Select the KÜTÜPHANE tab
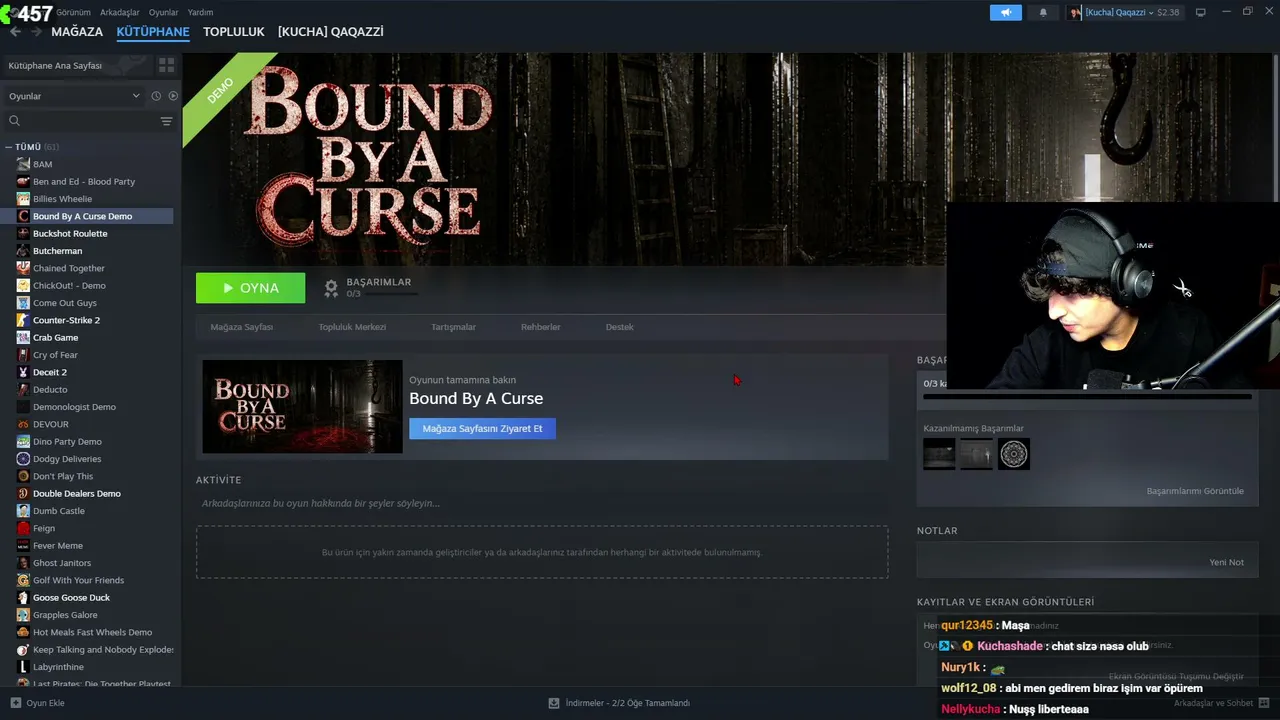This screenshot has height=720, width=1280. pyautogui.click(x=153, y=32)
